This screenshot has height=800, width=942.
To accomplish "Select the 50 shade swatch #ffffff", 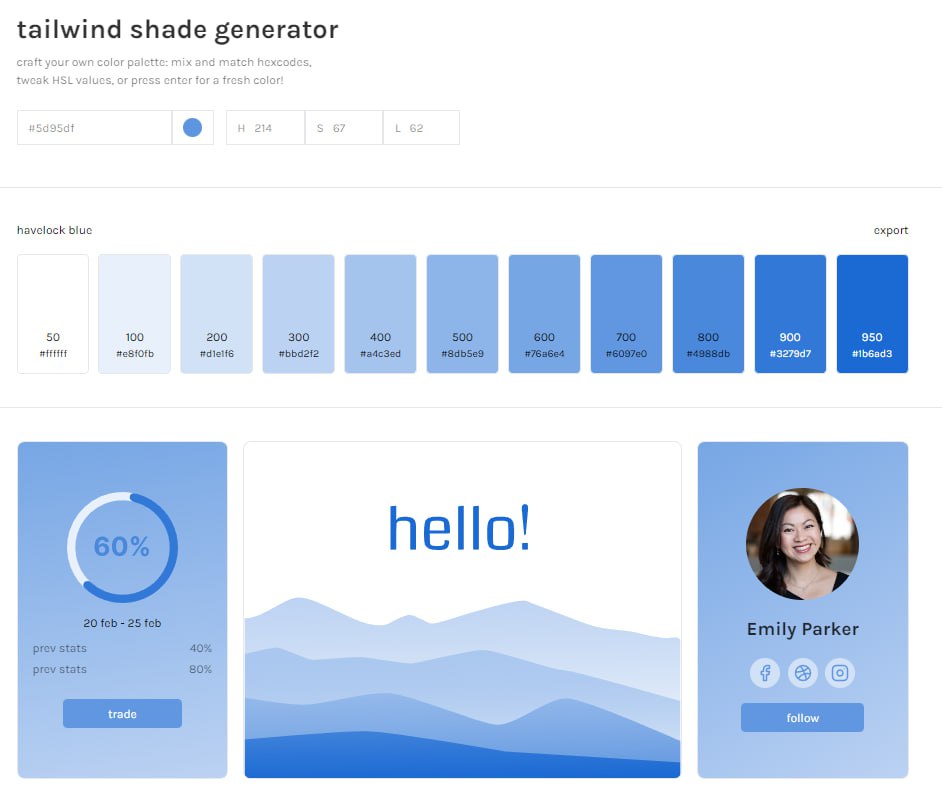I will [x=53, y=314].
